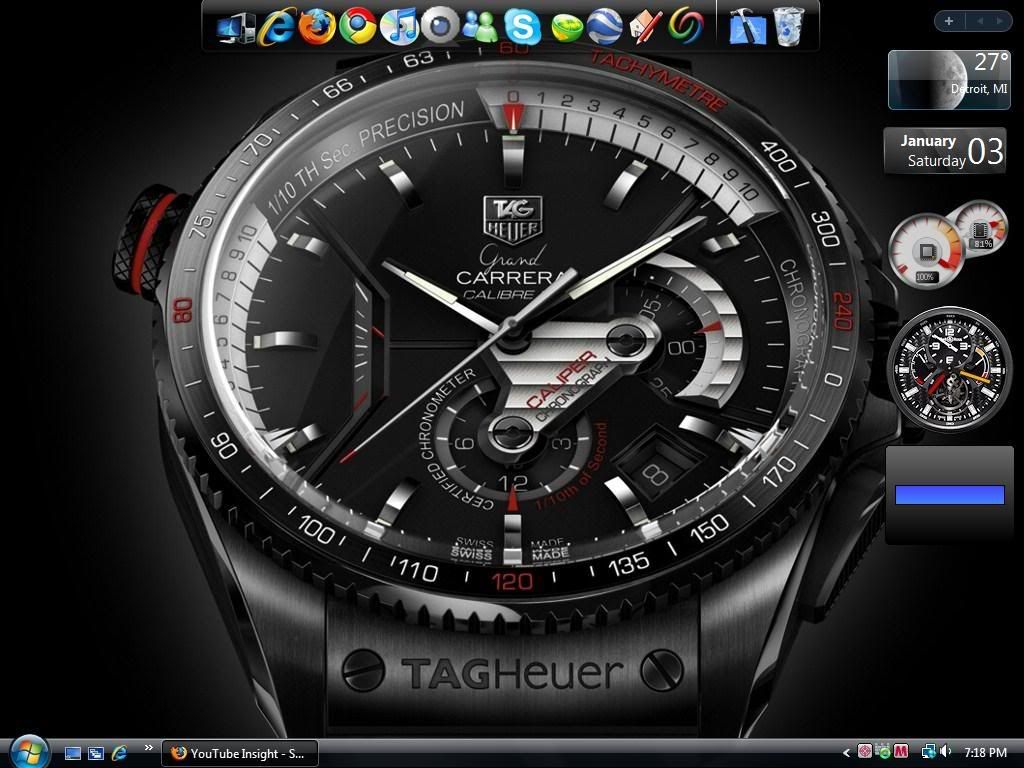Click the sidebar add gadgets plus button
The width and height of the screenshot is (1024, 768).
[x=949, y=22]
